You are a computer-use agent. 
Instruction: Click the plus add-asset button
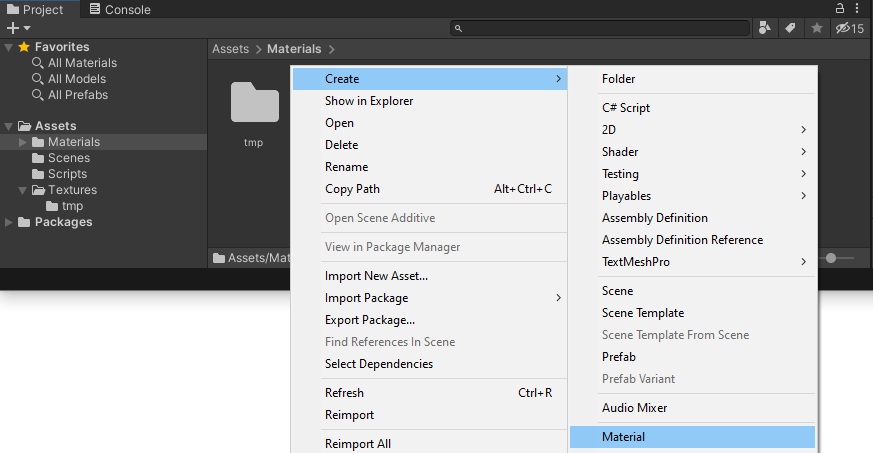tap(18, 28)
